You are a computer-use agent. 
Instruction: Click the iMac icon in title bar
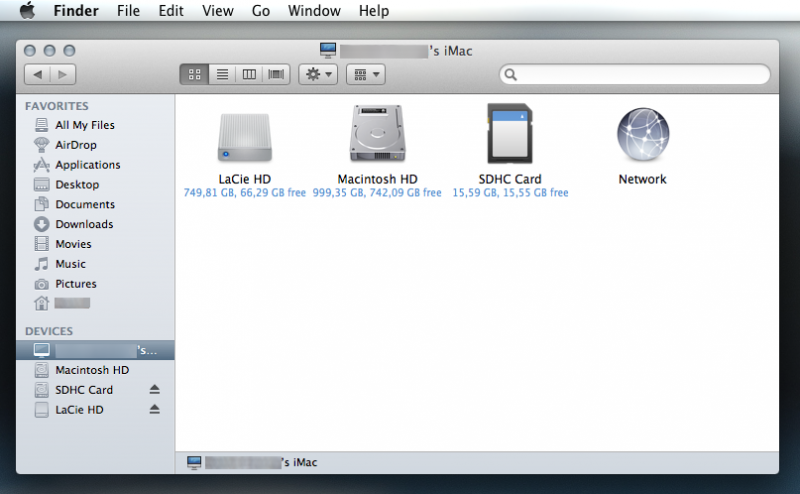[x=328, y=51]
